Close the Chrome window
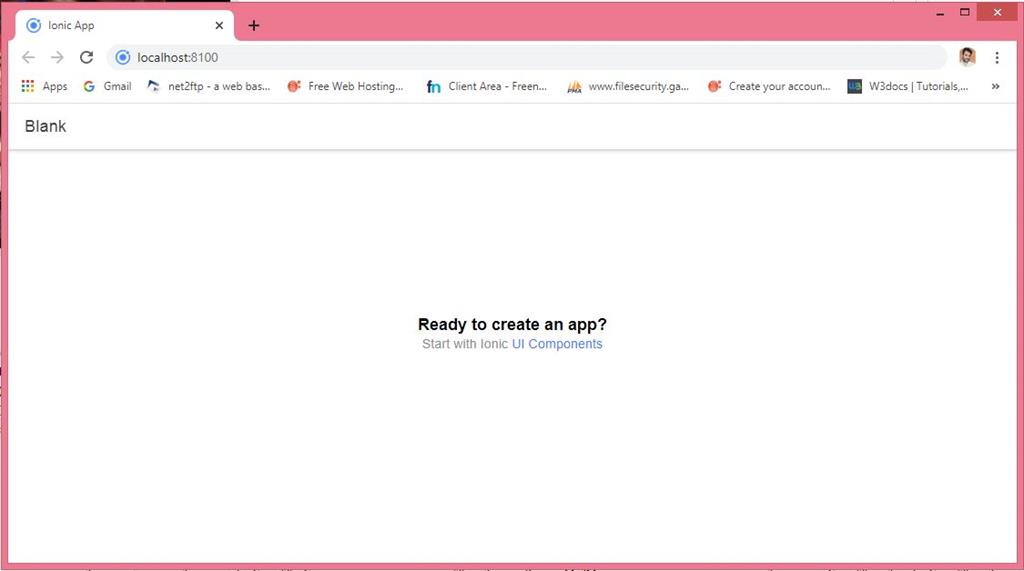This screenshot has height=571, width=1024. 997,12
